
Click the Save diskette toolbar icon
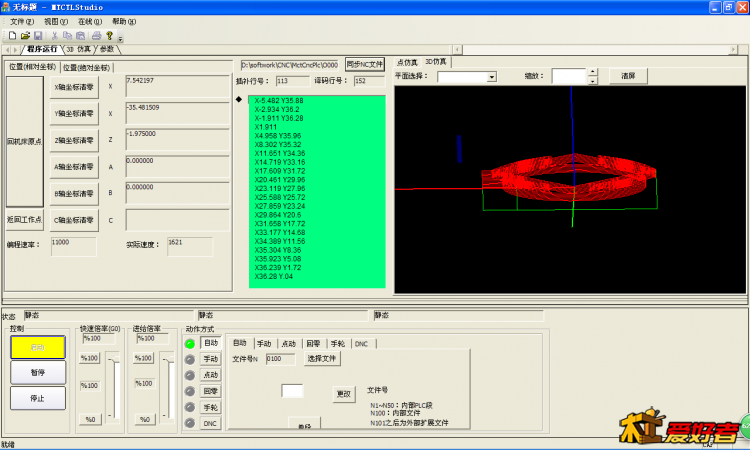38,35
